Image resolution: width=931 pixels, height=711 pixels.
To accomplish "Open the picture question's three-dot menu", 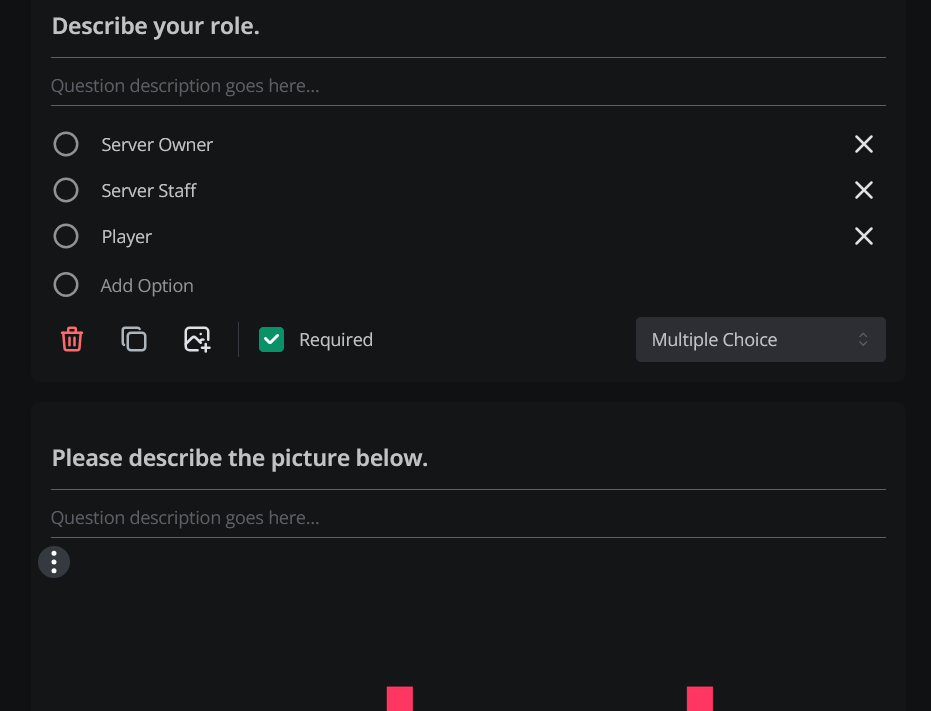I will point(53,561).
